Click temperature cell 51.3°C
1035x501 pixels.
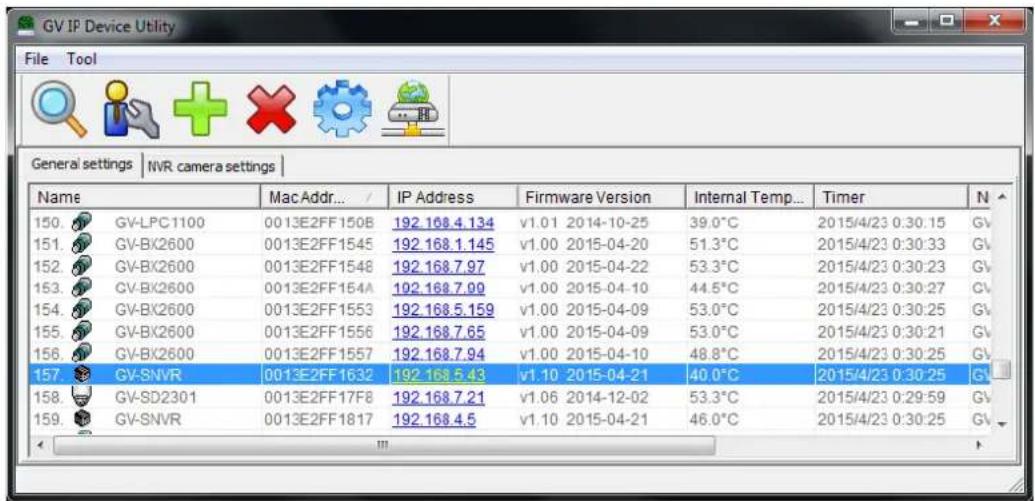pos(713,245)
